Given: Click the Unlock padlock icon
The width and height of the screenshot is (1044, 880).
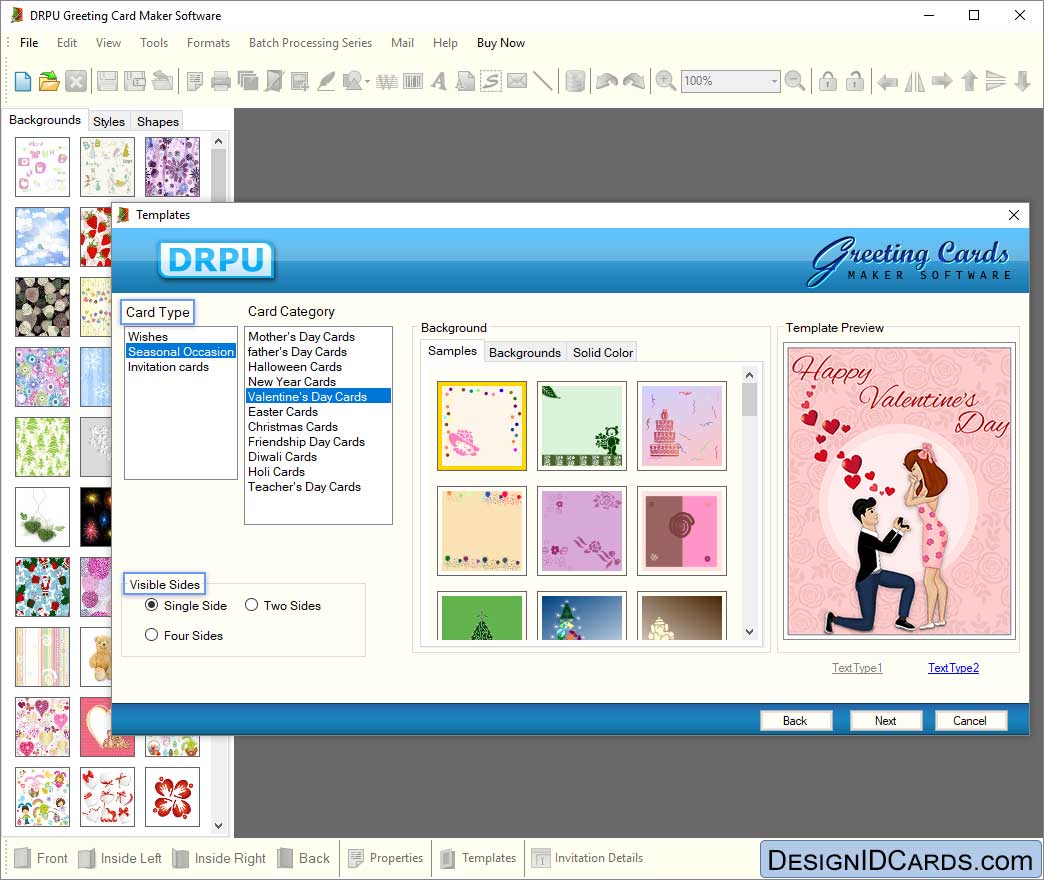Looking at the screenshot, I should 855,81.
